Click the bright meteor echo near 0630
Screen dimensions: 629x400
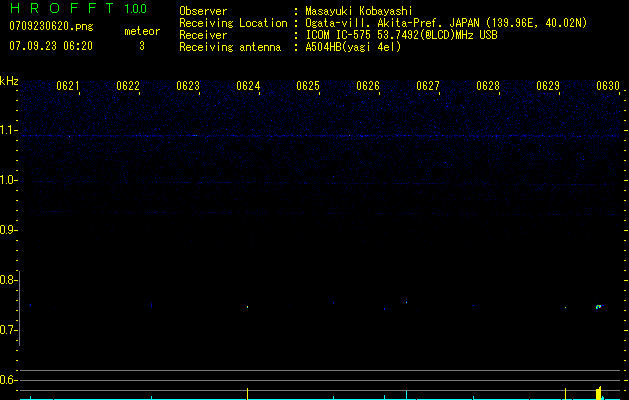pos(599,307)
